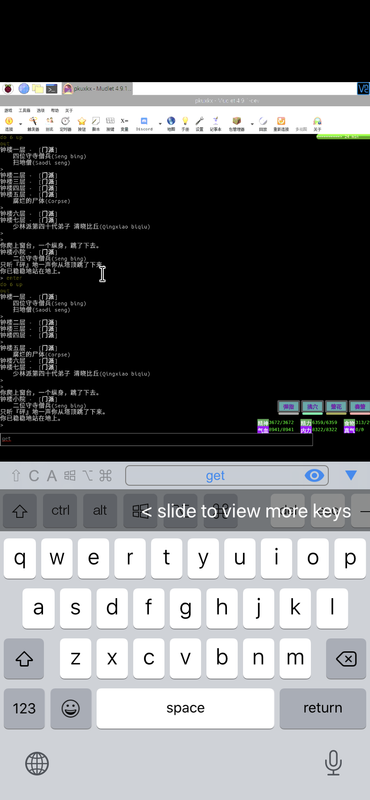
Task: Tap the letter q key
Action: point(20,558)
